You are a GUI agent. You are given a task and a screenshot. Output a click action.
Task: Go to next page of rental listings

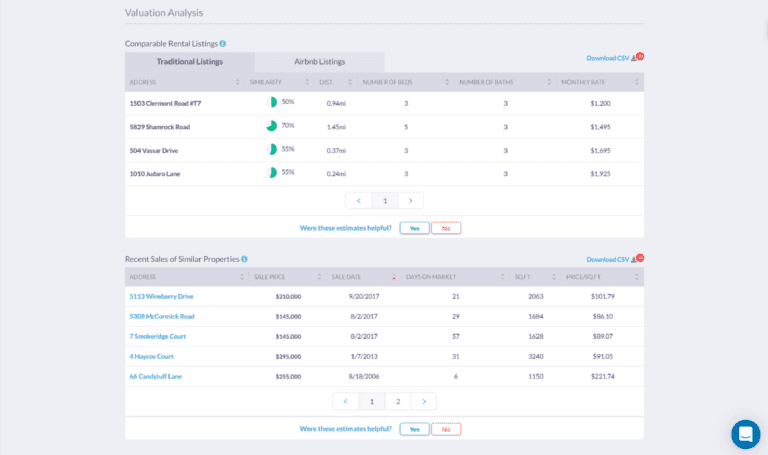410,200
